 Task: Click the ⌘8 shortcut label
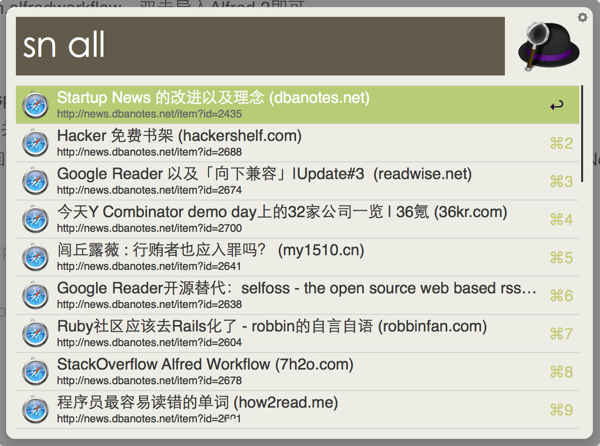point(561,372)
